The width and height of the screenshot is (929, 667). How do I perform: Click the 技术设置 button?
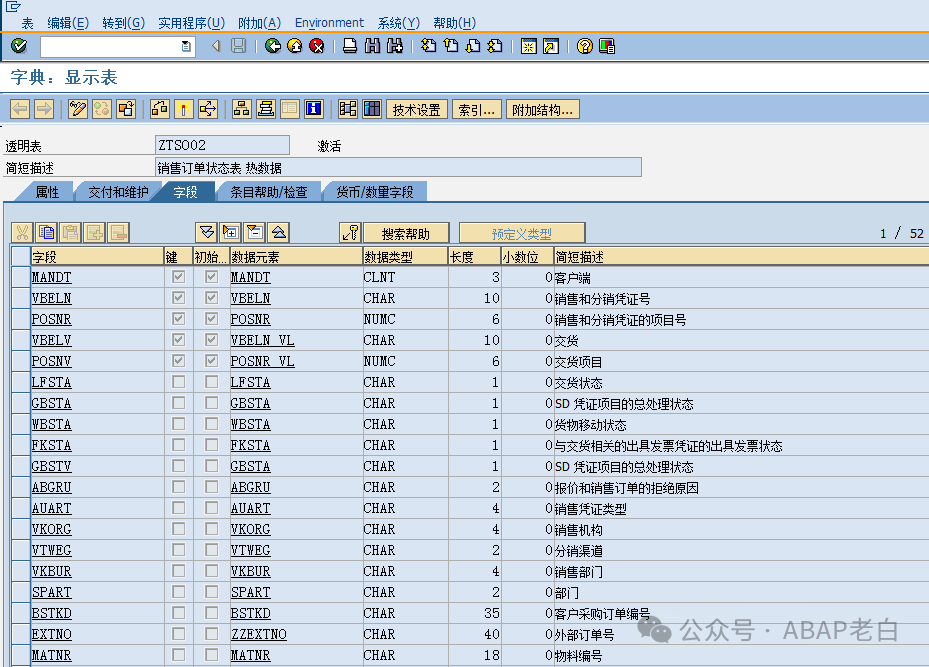(x=417, y=110)
